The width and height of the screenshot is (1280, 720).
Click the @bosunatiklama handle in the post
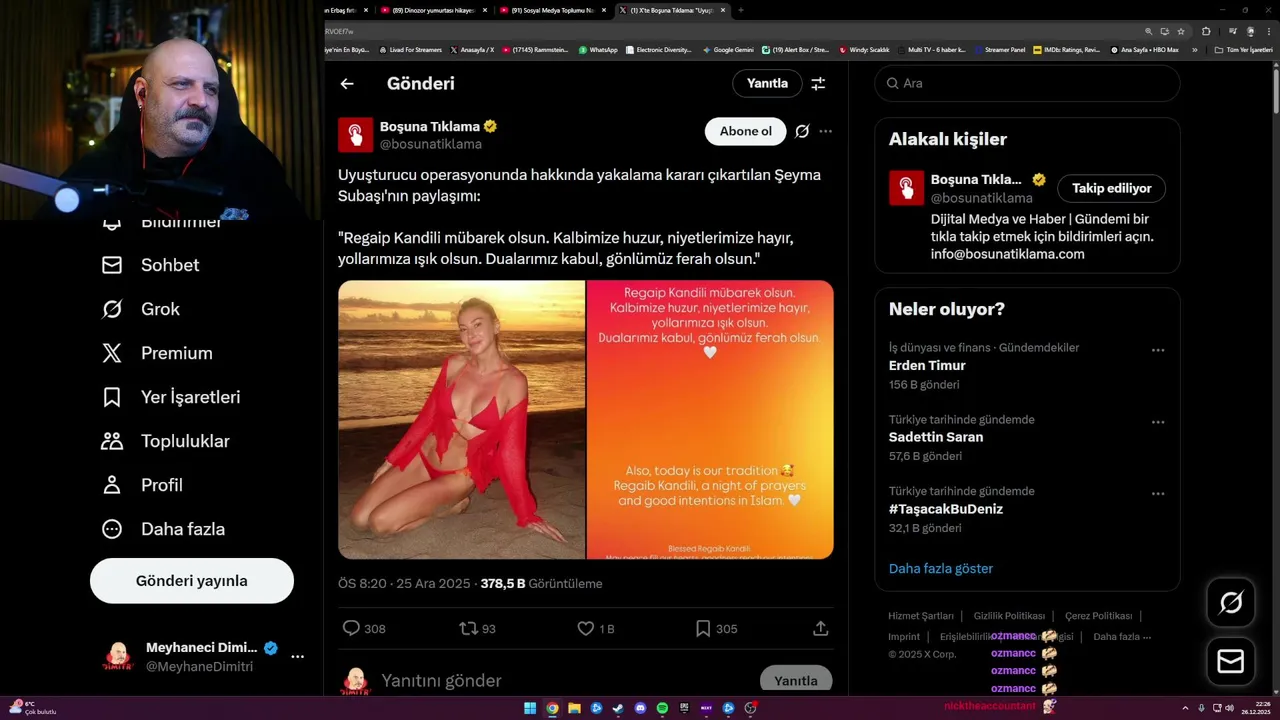[431, 144]
